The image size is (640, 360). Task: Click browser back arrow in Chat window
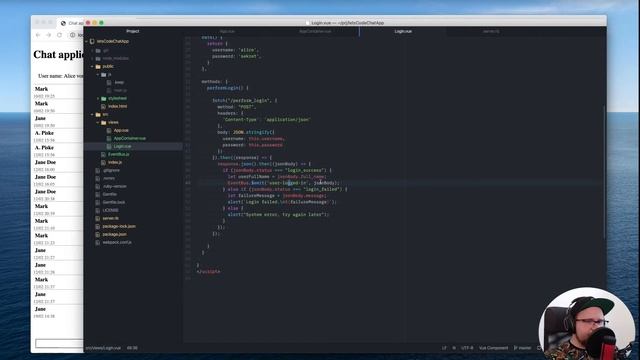pyautogui.click(x=38, y=35)
